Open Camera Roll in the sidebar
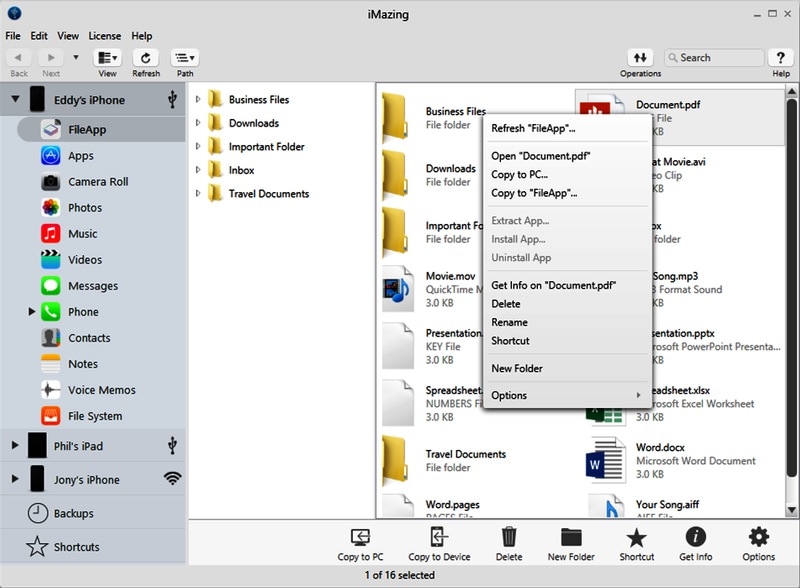This screenshot has height=588, width=800. pos(98,182)
